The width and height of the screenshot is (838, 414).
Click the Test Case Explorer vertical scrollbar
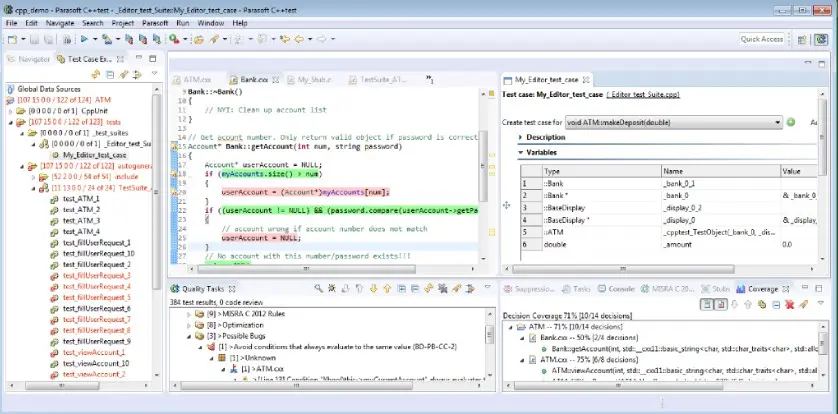point(157,192)
